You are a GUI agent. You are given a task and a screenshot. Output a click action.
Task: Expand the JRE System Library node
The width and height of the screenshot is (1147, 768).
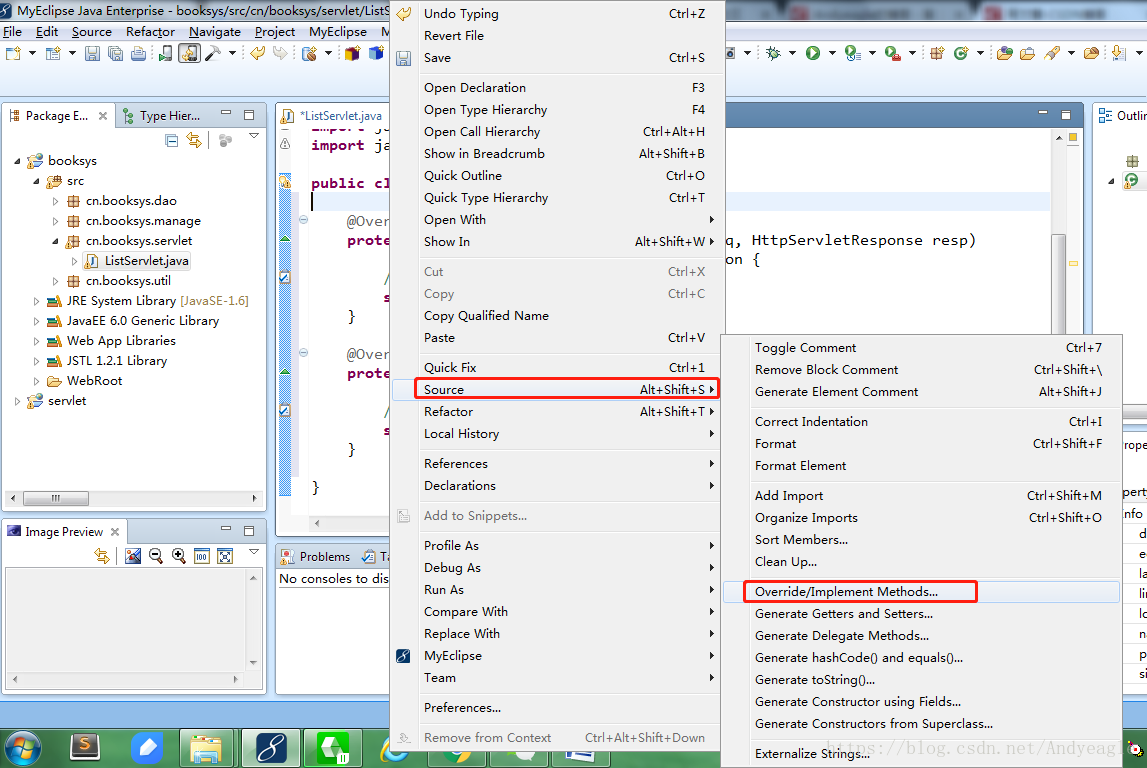tap(36, 301)
